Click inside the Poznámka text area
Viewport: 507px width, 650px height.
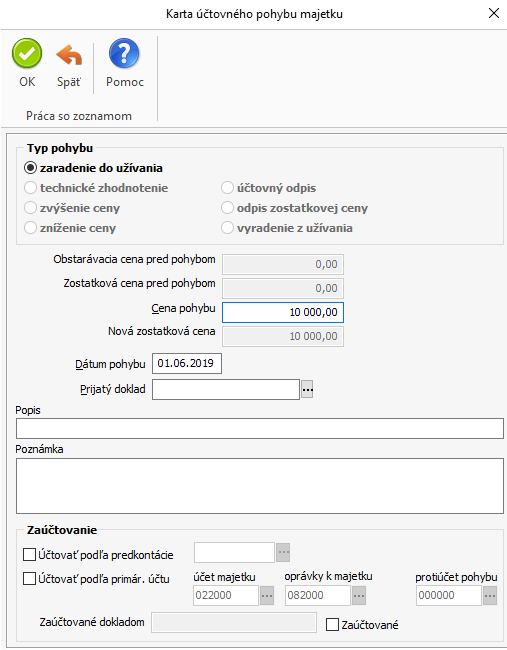(260, 486)
